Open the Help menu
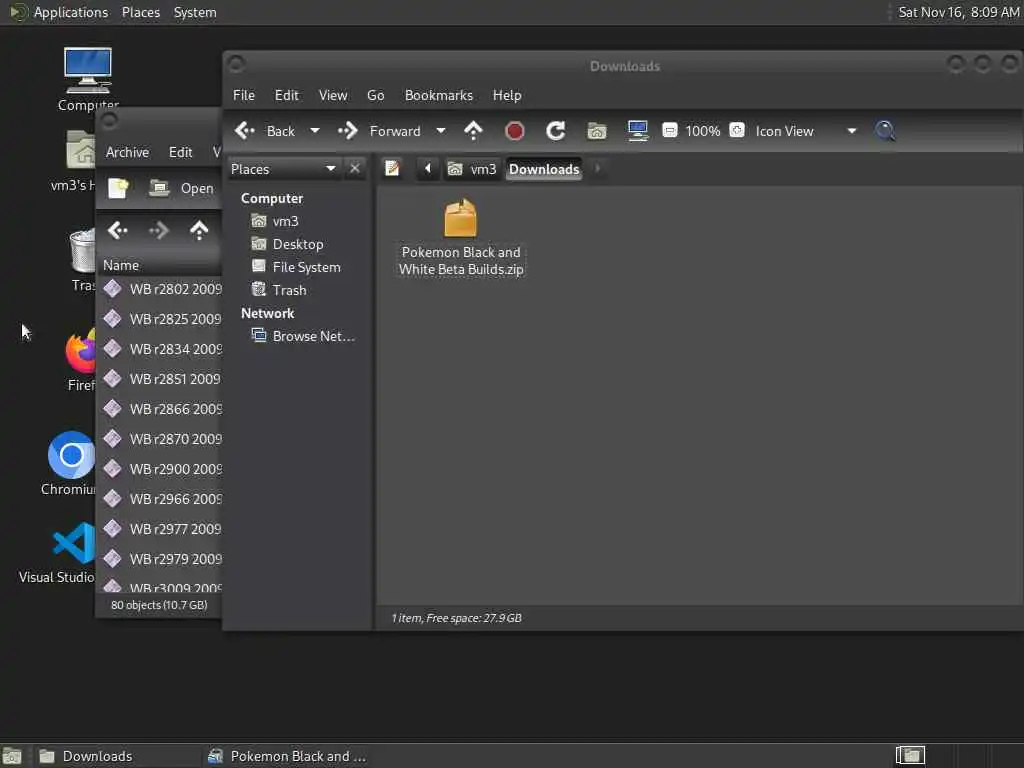The width and height of the screenshot is (1024, 768). click(x=507, y=95)
